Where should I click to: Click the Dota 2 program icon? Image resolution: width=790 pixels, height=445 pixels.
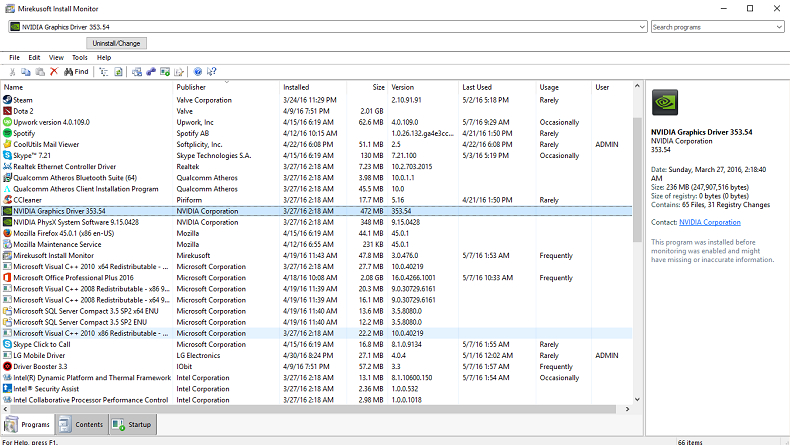(x=8, y=111)
